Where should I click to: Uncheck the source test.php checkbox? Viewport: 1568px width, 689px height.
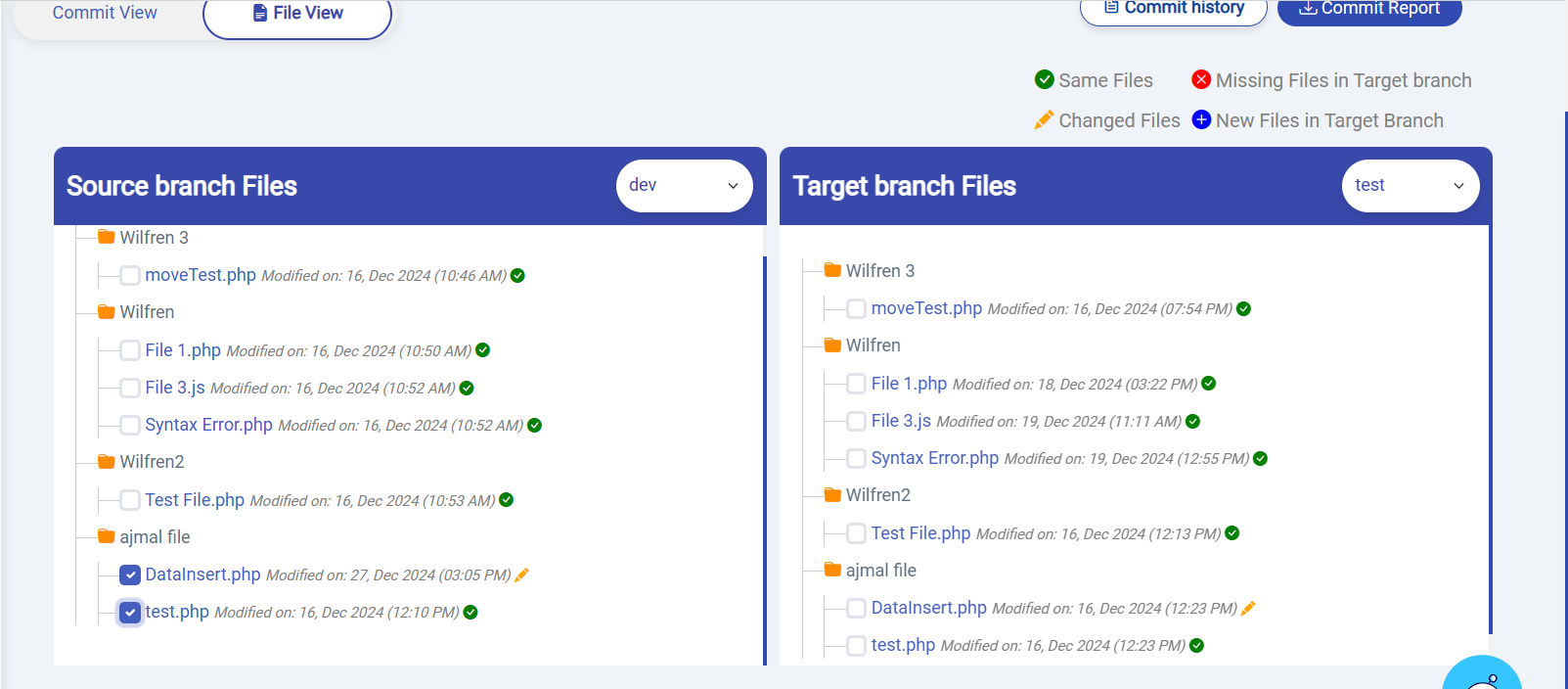click(130, 613)
